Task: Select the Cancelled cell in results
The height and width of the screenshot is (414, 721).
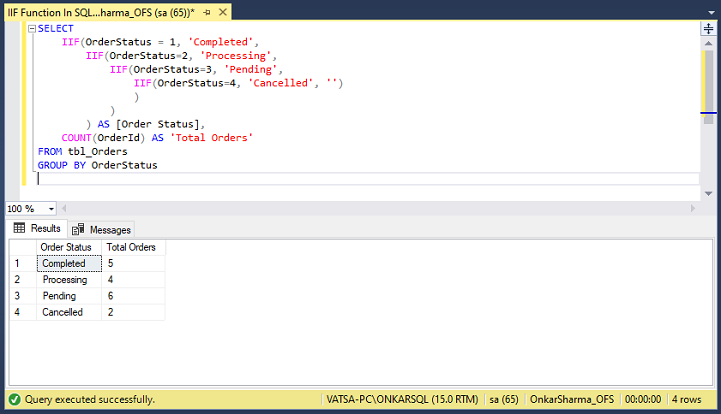Action: [x=69, y=312]
